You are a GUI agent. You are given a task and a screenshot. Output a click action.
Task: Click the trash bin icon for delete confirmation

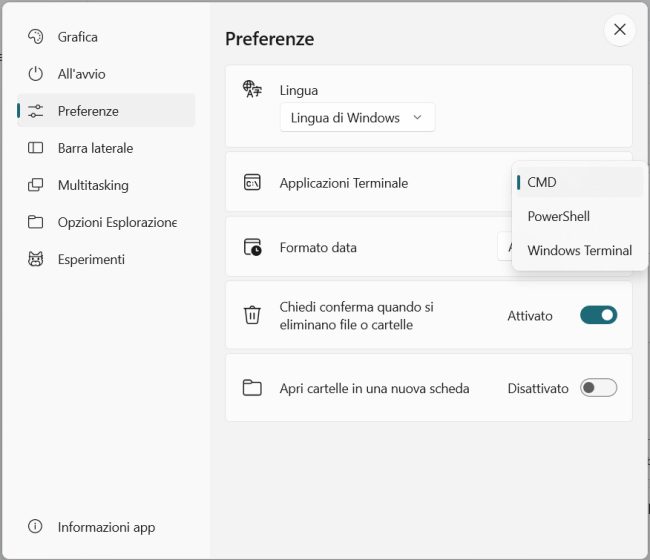point(252,315)
